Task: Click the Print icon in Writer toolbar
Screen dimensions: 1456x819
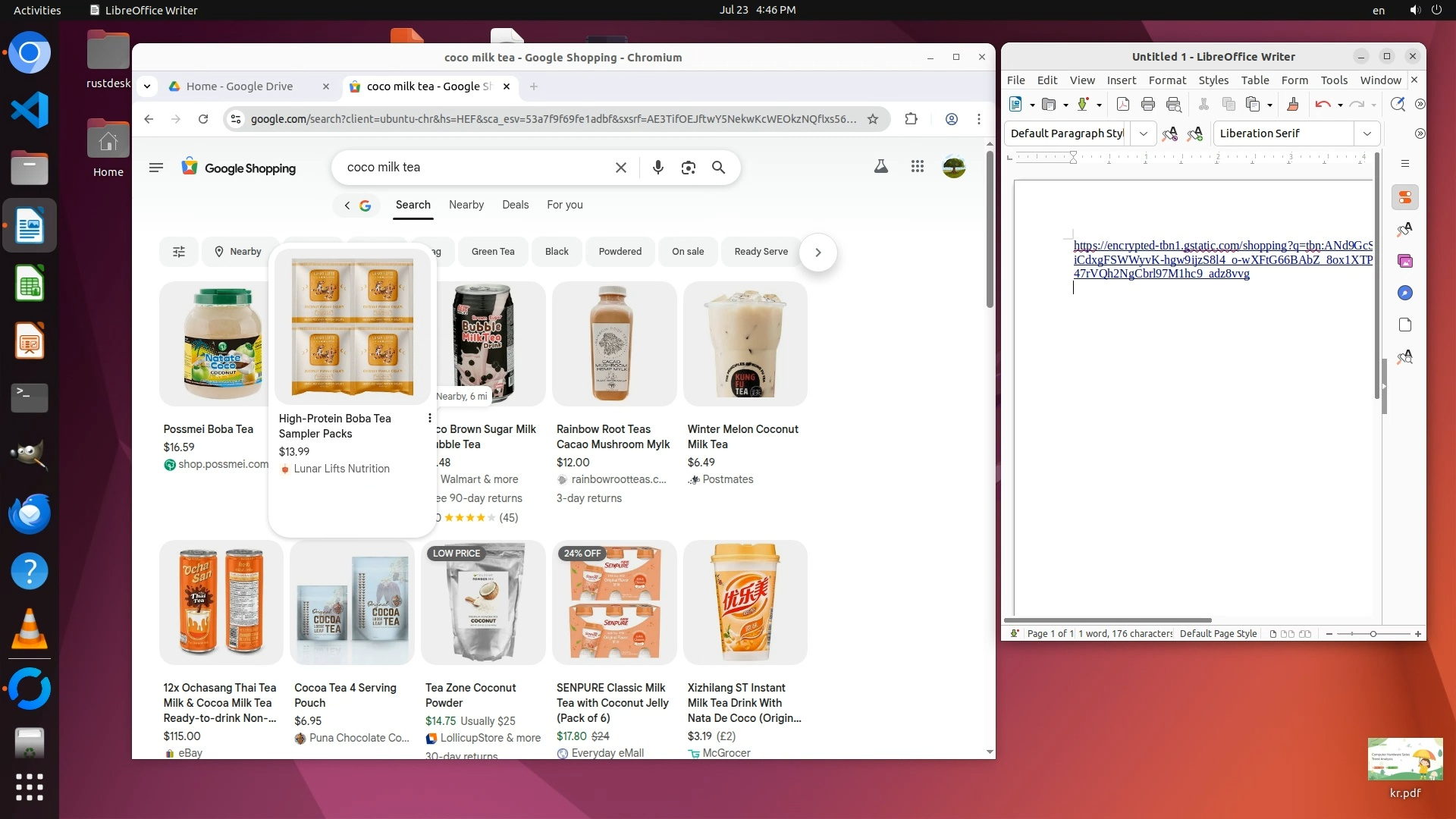Action: coord(1148,105)
